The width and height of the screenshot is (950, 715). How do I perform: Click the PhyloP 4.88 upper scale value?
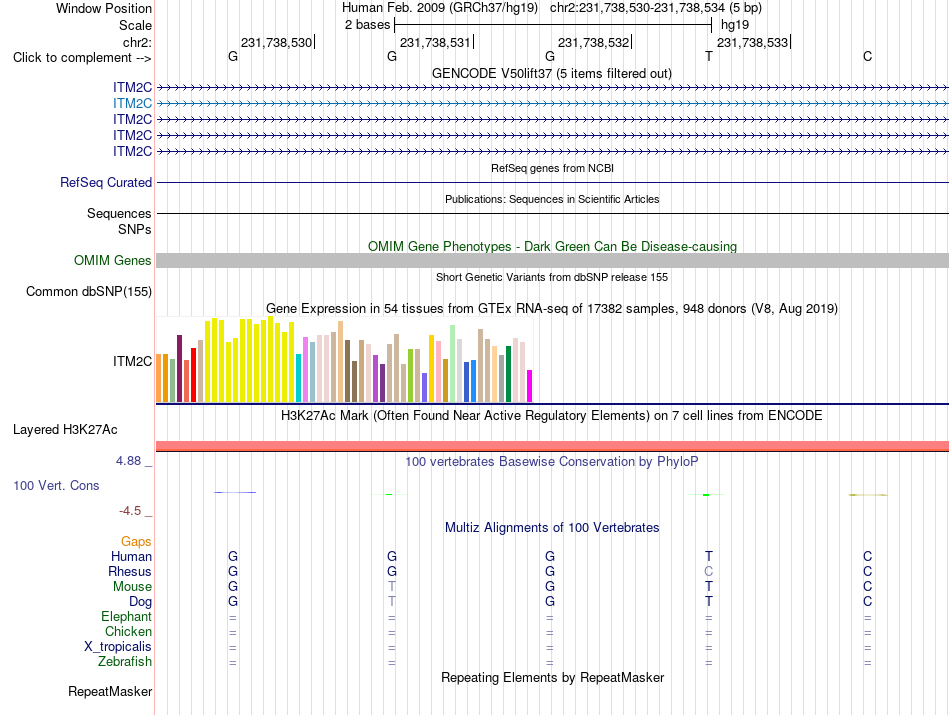(x=128, y=461)
